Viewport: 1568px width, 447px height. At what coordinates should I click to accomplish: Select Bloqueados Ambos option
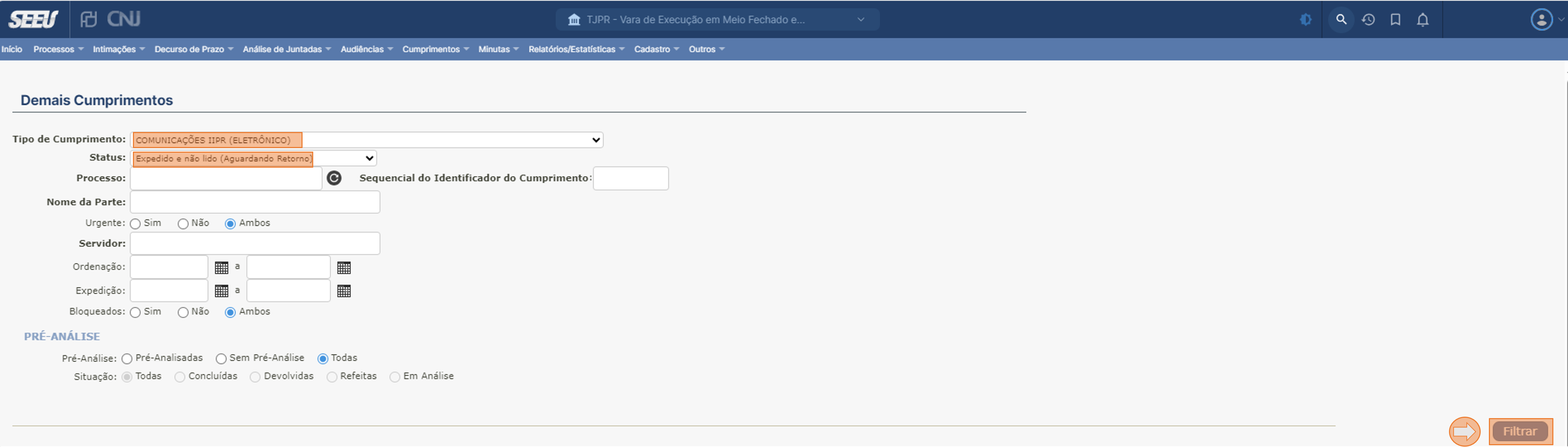(230, 313)
